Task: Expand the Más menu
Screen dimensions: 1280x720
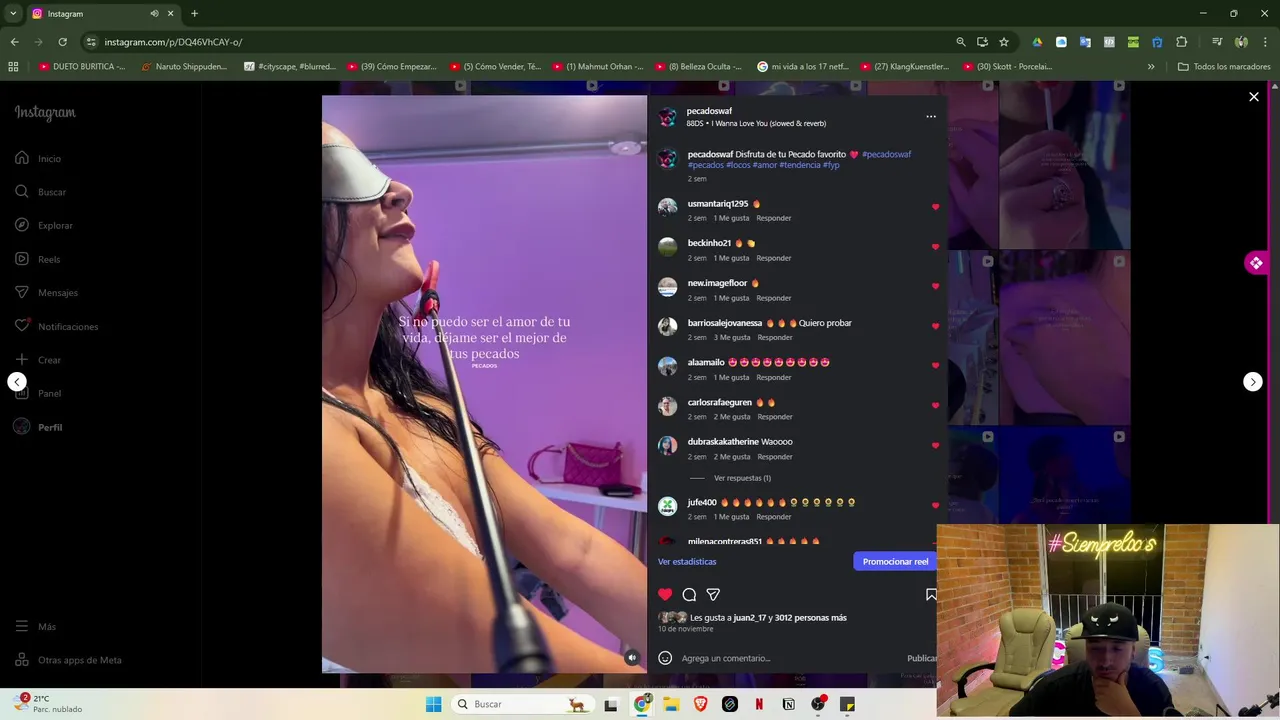Action: [35, 626]
